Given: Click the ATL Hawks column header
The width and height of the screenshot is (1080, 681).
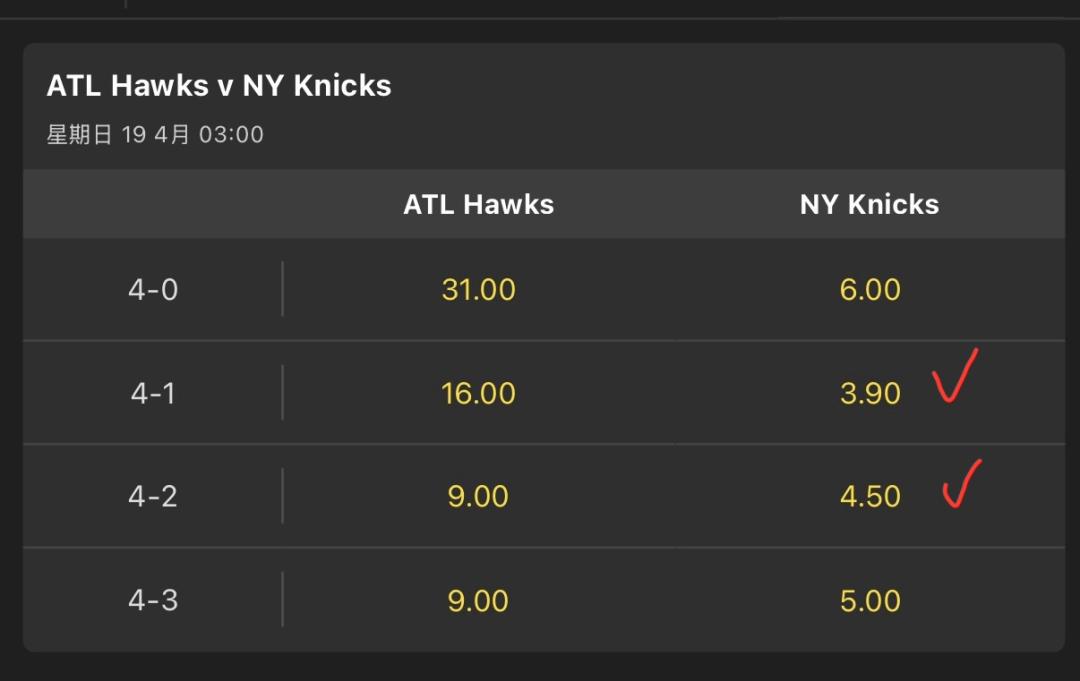Looking at the screenshot, I should pos(478,205).
